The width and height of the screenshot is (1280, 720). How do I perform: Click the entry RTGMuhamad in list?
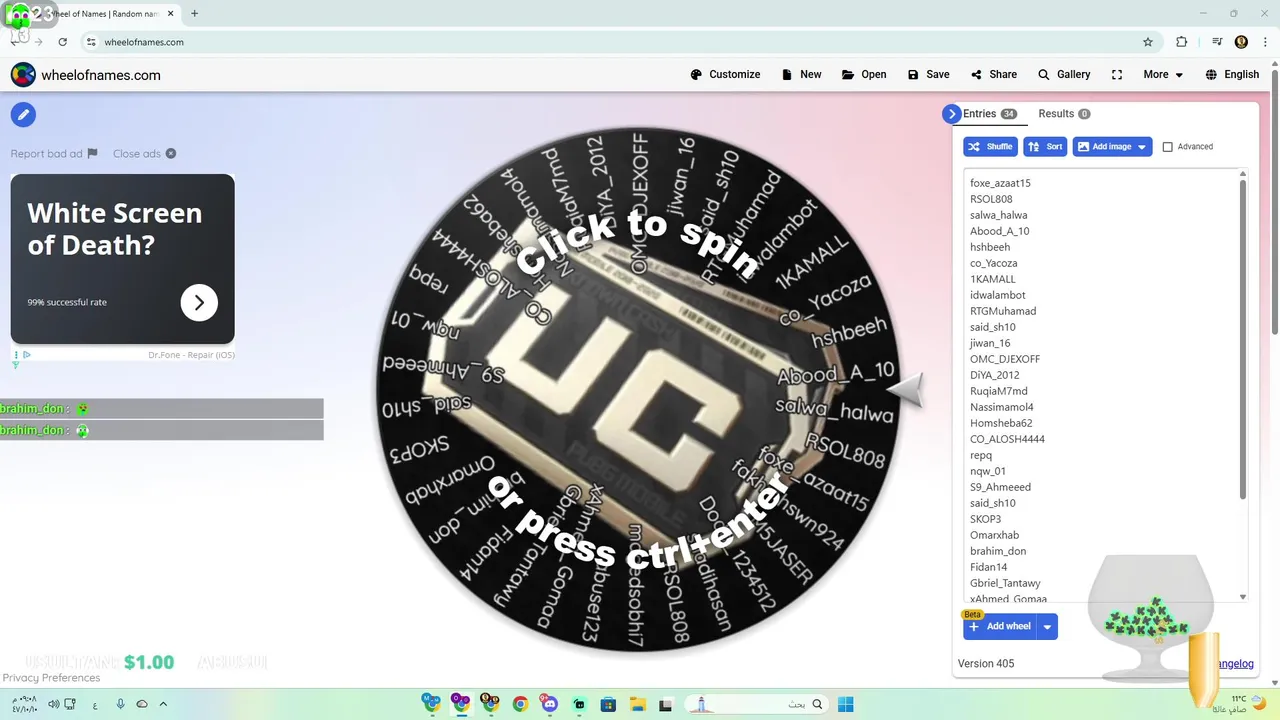tap(1003, 311)
